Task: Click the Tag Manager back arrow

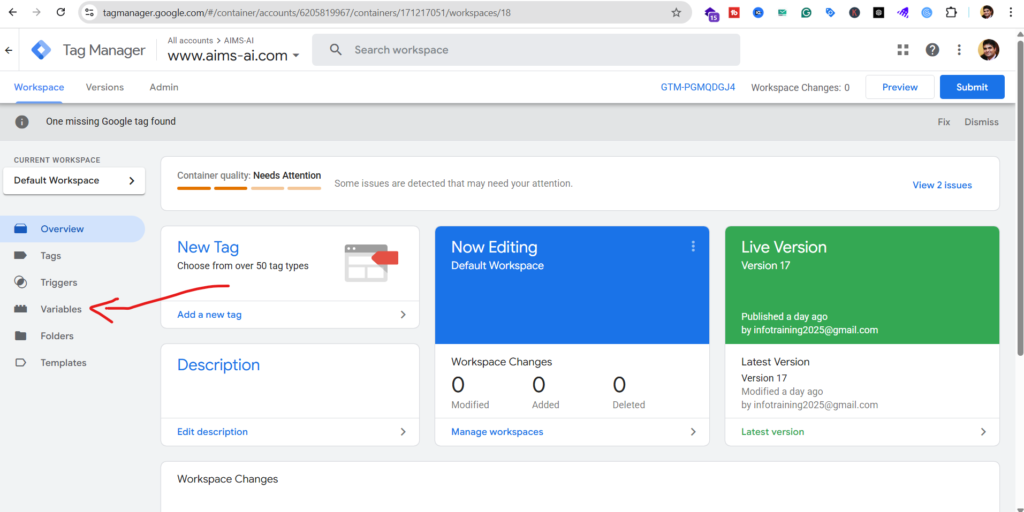Action: click(x=8, y=50)
